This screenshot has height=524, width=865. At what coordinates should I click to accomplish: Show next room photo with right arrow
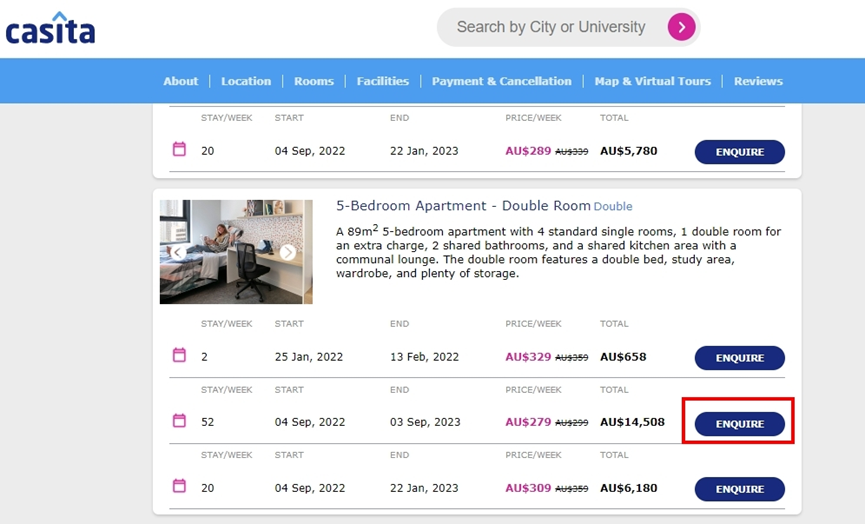coord(288,253)
